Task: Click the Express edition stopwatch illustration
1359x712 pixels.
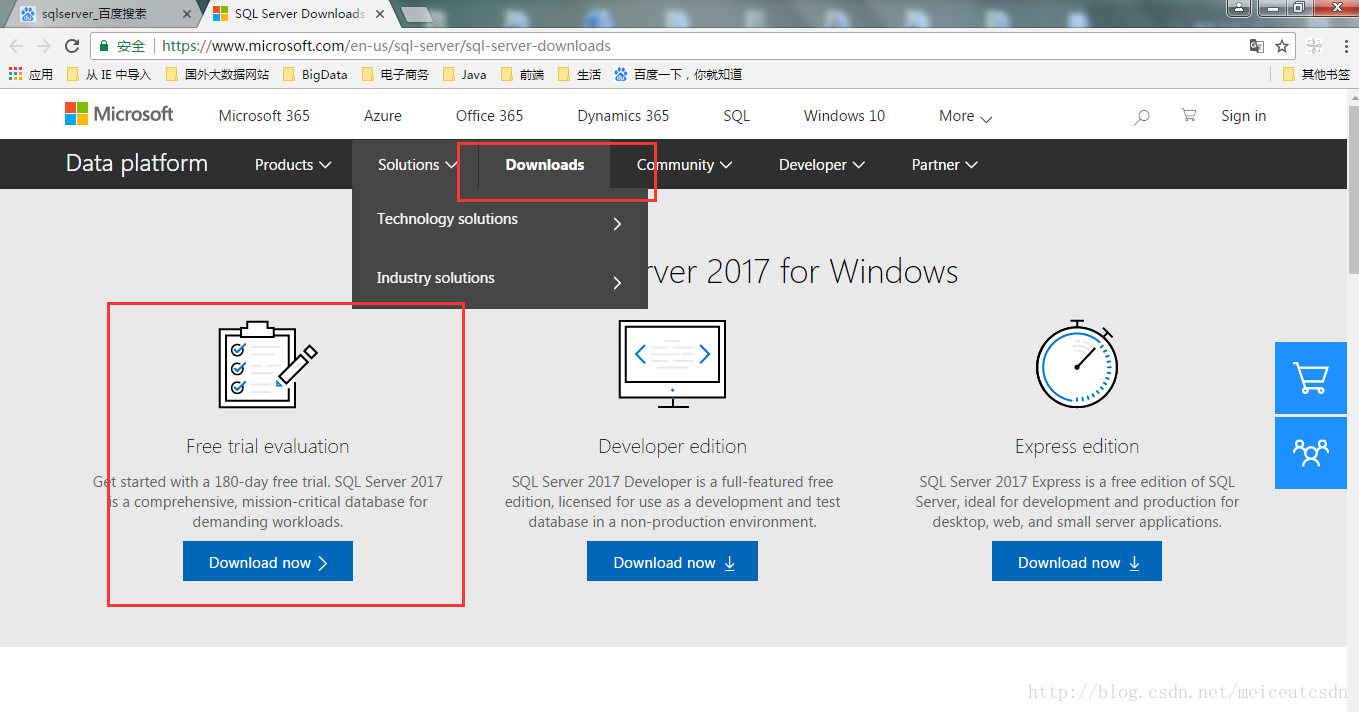Action: [x=1076, y=364]
